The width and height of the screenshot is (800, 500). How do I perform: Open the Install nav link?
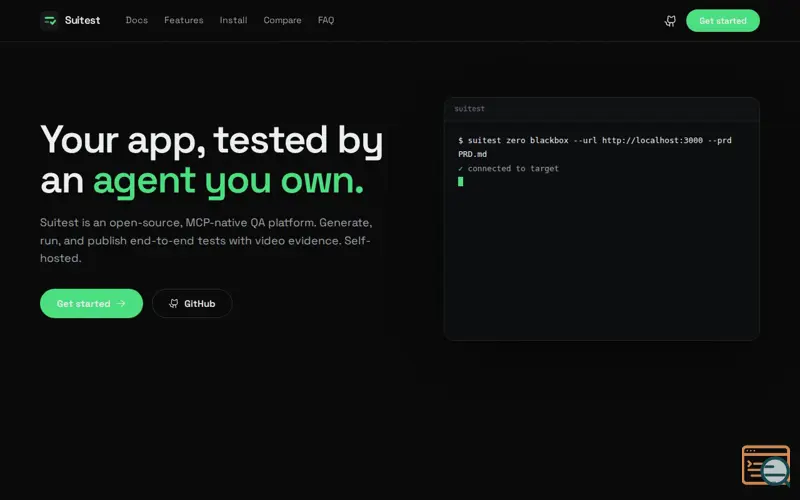coord(233,20)
